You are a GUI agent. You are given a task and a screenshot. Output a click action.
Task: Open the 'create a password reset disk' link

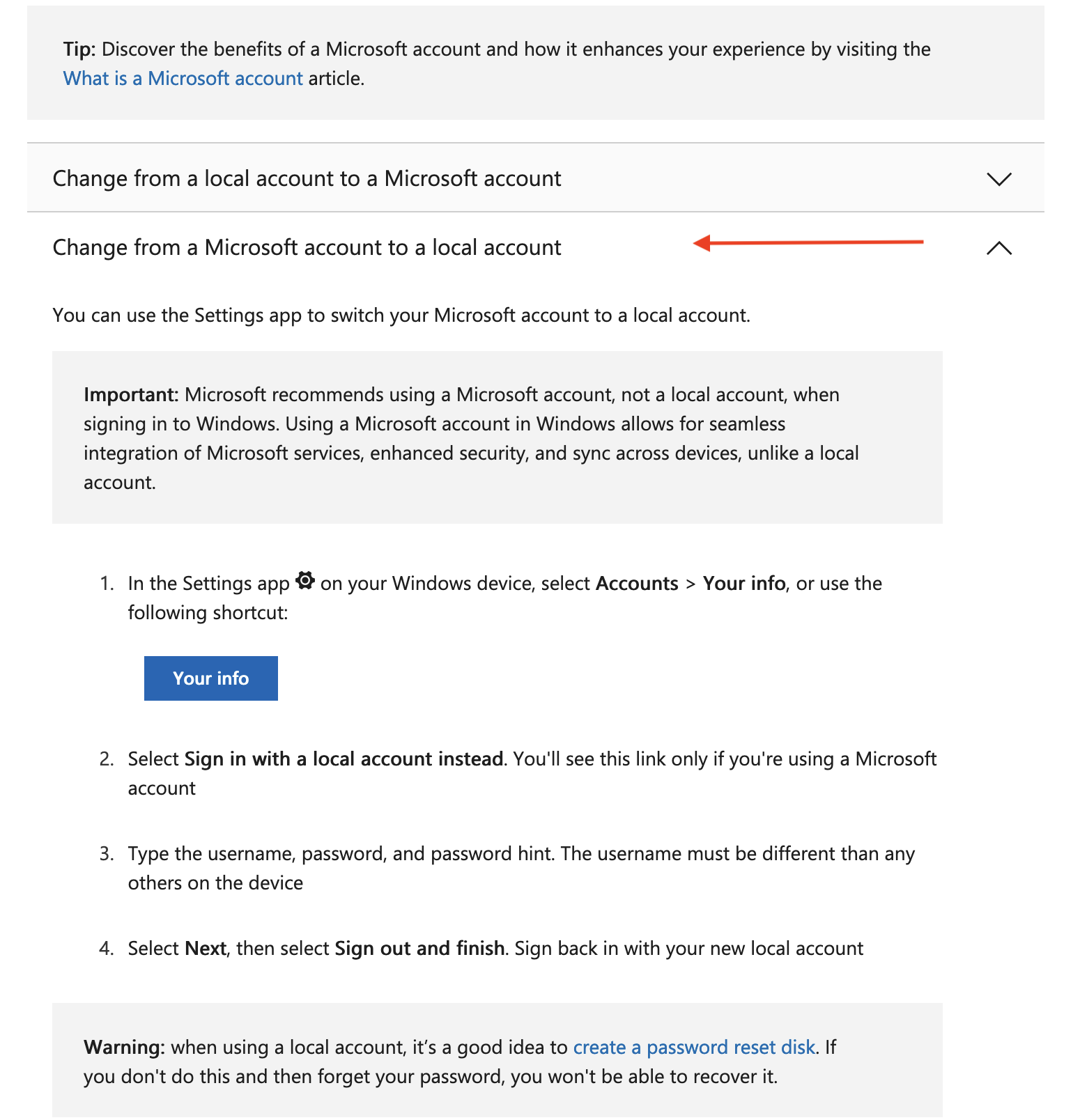pos(693,1047)
